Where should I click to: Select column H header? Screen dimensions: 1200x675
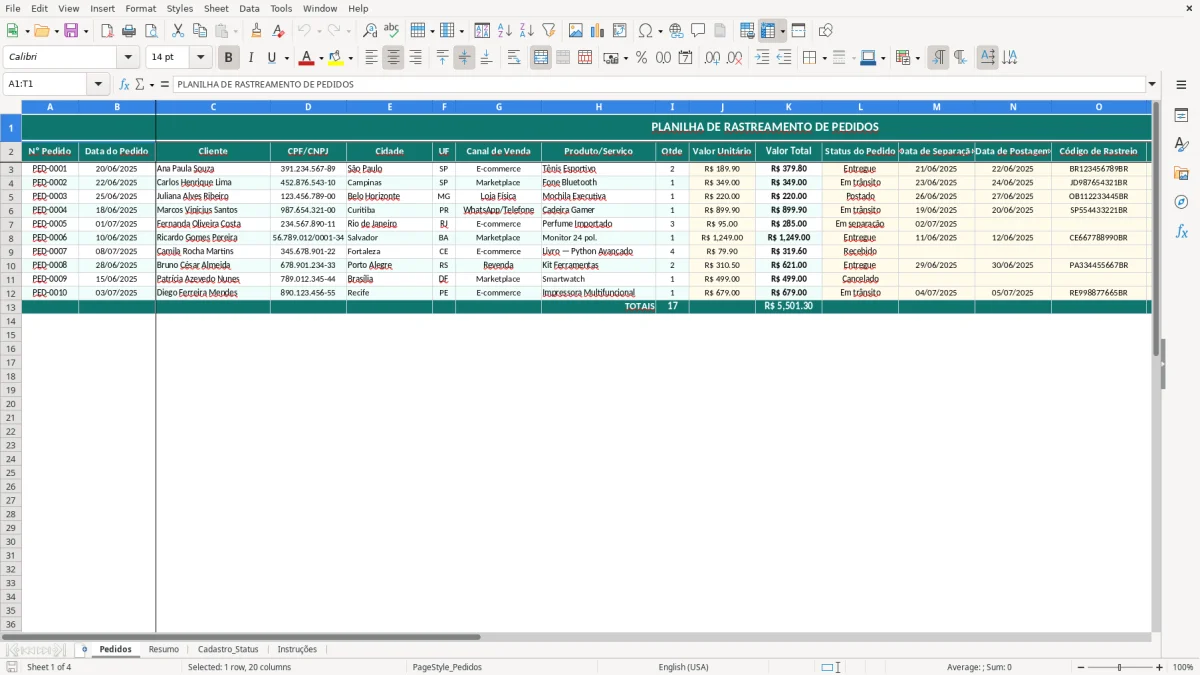598,106
